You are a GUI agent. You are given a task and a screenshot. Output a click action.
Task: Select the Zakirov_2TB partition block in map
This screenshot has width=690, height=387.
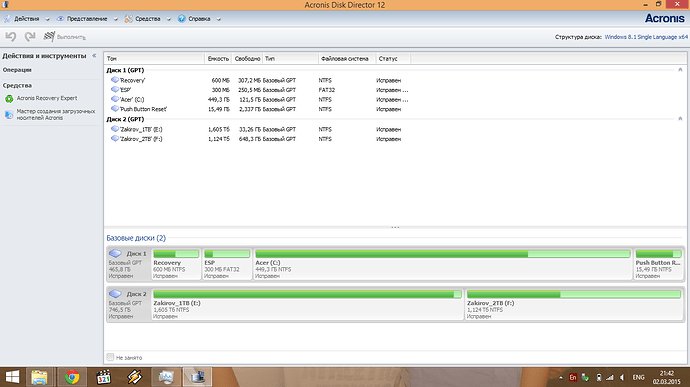pos(574,304)
